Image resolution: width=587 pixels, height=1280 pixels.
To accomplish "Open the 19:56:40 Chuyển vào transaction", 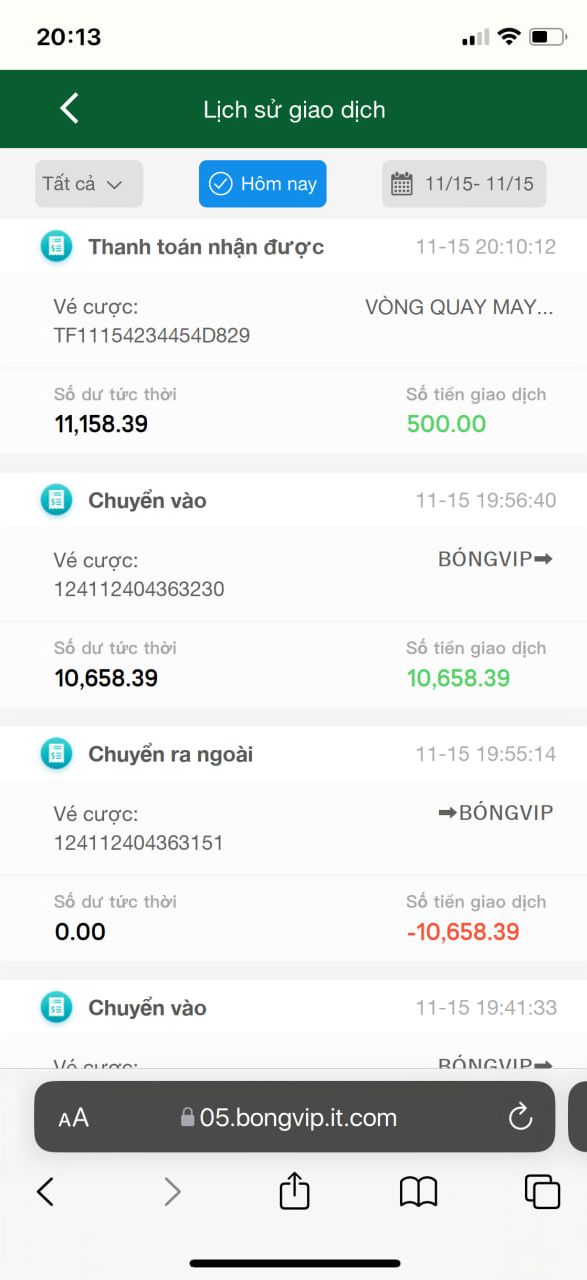I will pyautogui.click(x=293, y=590).
